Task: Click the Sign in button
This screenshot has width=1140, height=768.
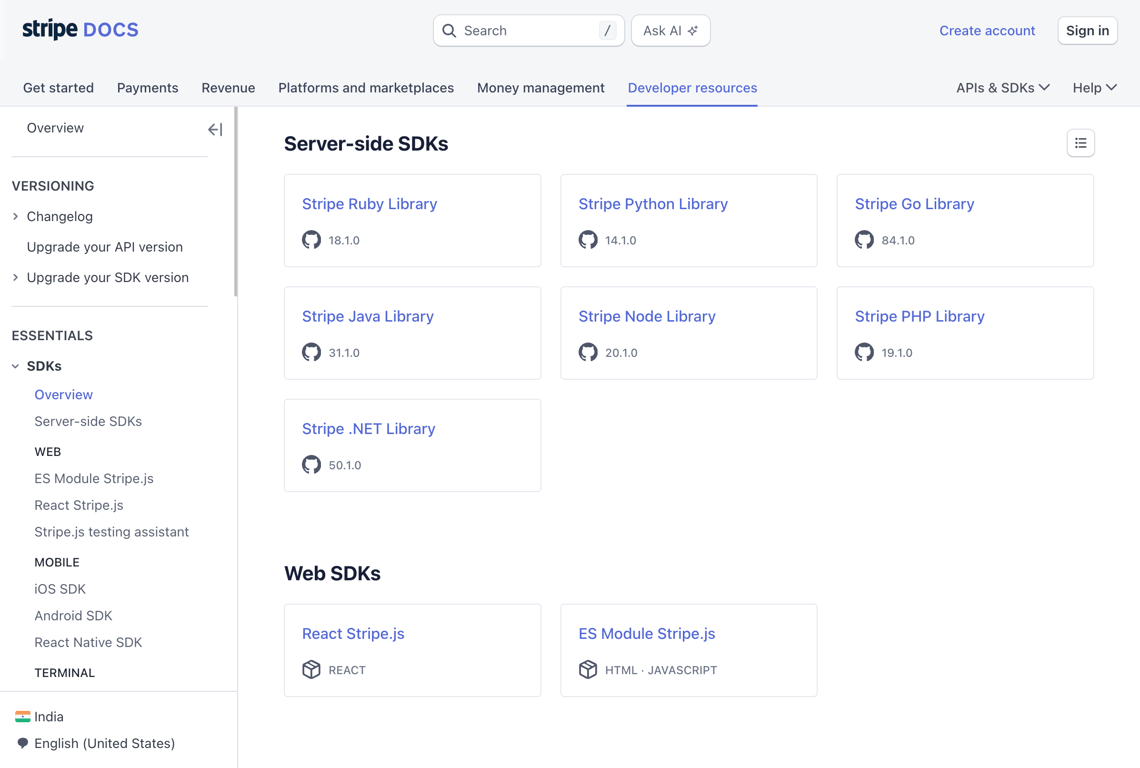Action: 1087,31
